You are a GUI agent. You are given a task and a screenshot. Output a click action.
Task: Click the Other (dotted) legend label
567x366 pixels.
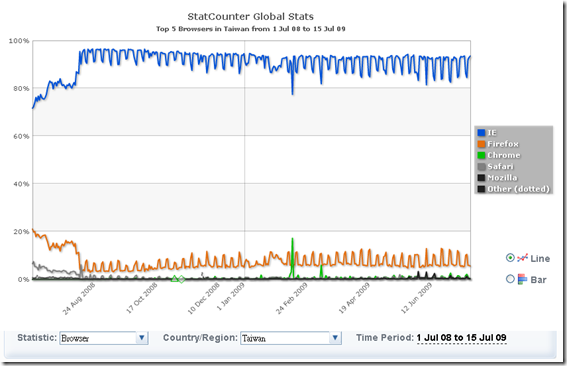click(x=519, y=189)
